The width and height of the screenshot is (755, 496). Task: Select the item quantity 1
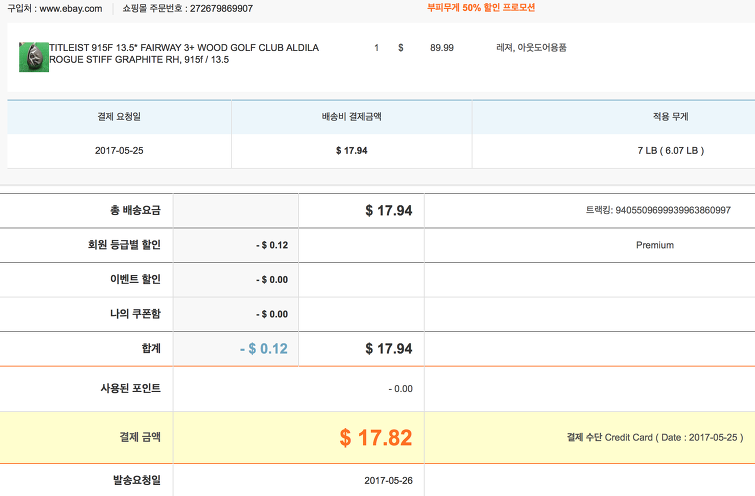pyautogui.click(x=377, y=48)
